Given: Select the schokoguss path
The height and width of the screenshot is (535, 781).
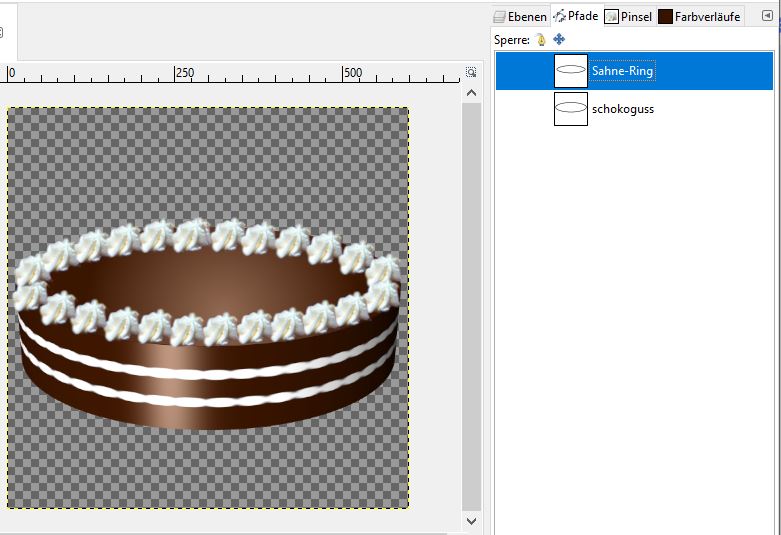Looking at the screenshot, I should 622,109.
